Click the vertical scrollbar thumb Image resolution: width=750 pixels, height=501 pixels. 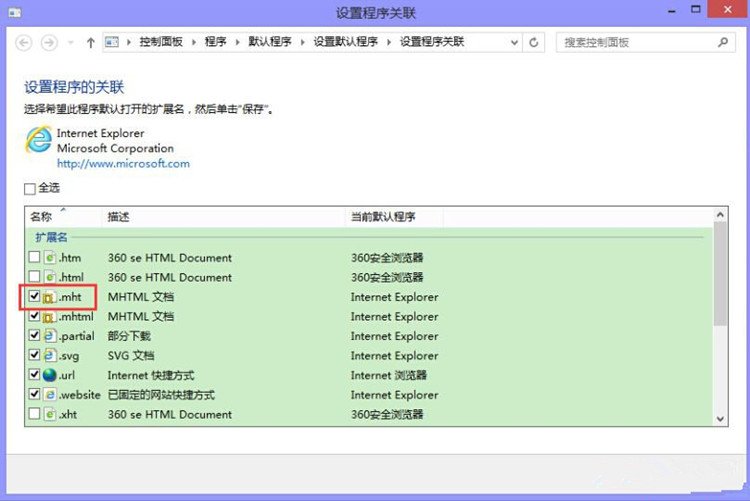720,274
